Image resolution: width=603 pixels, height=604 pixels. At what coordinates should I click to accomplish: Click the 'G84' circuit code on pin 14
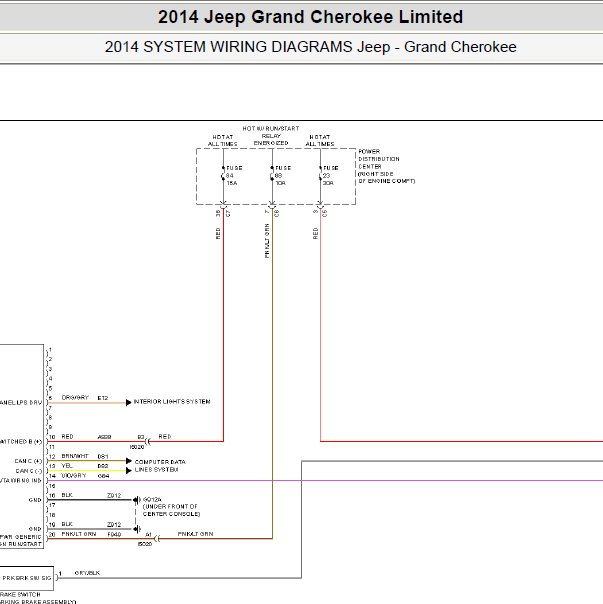tap(103, 476)
